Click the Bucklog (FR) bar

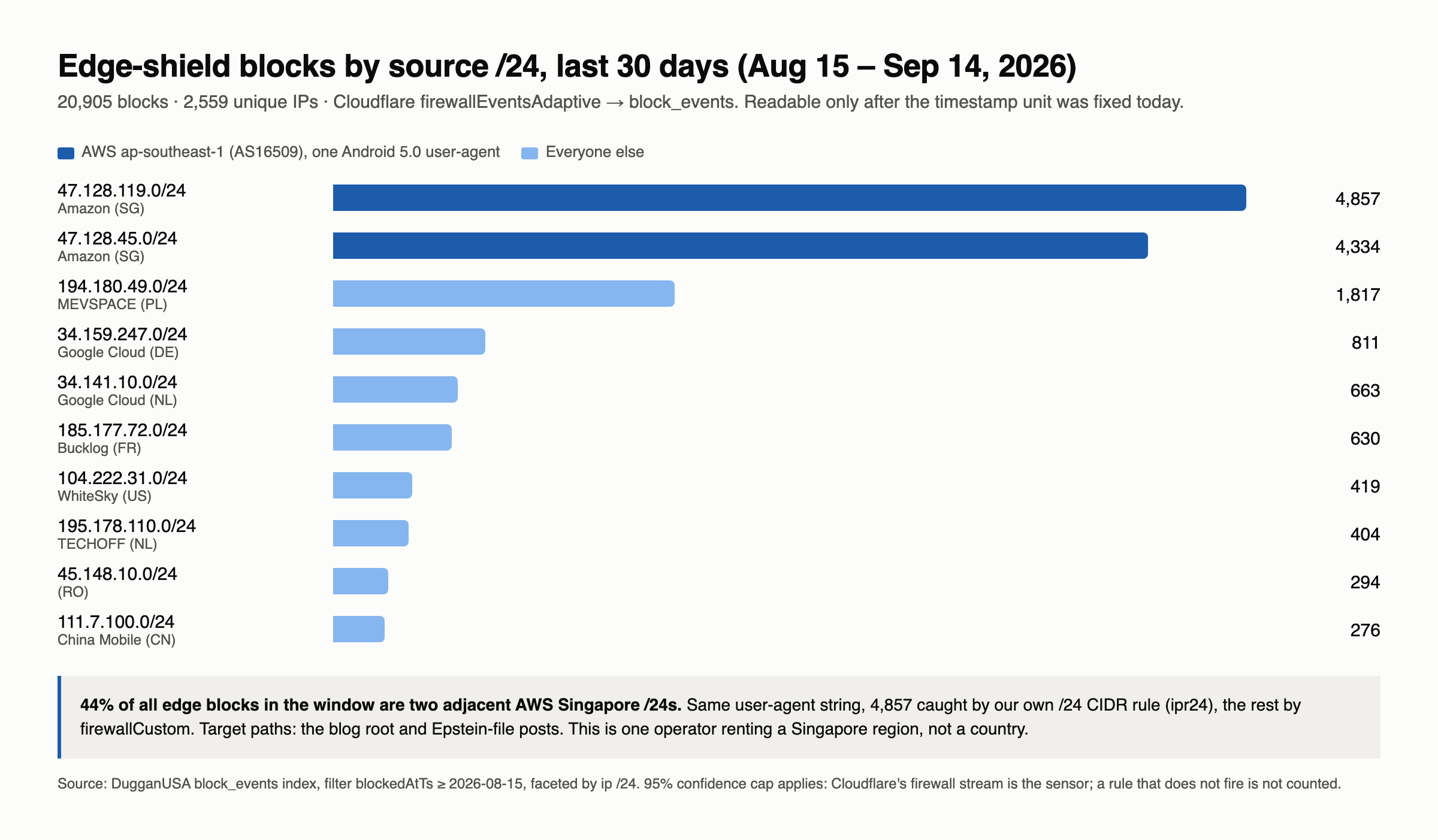coord(392,437)
